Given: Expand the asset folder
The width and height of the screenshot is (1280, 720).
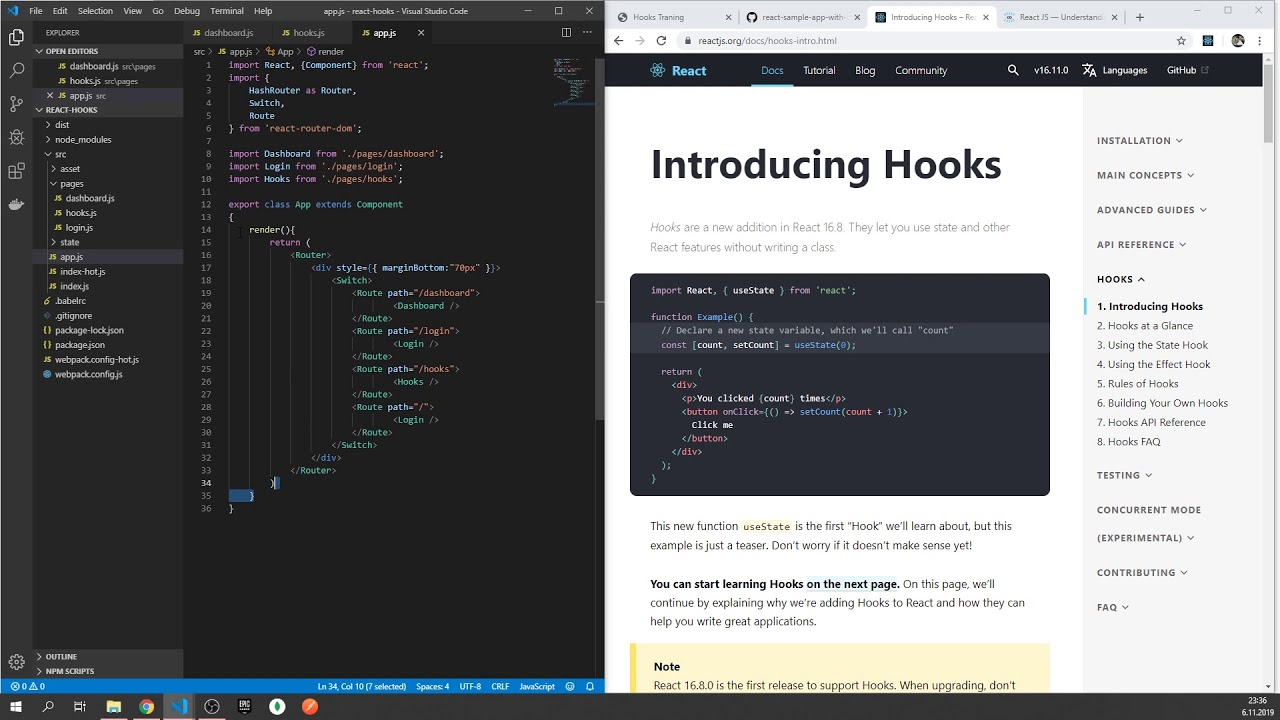Looking at the screenshot, I should (x=70, y=169).
